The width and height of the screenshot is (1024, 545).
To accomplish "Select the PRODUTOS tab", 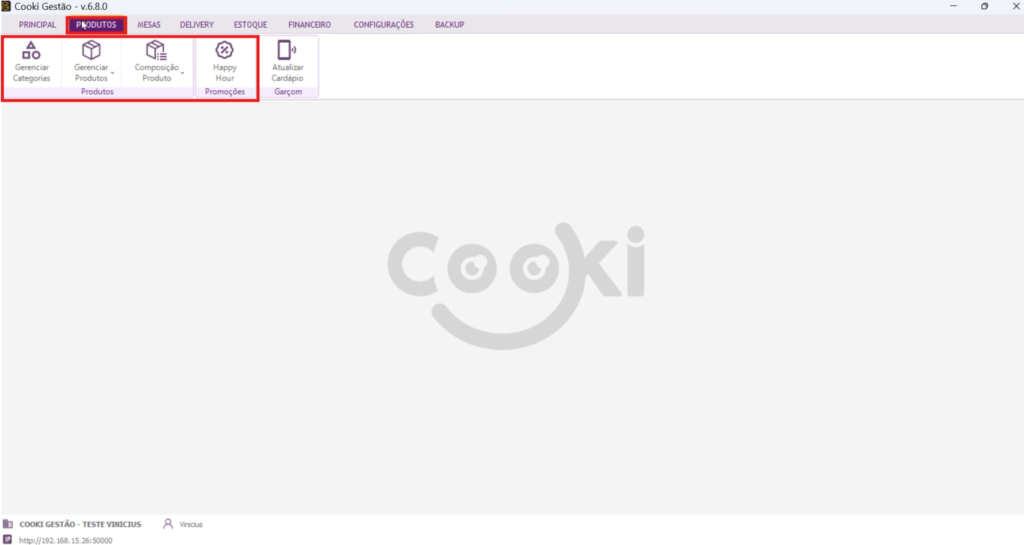I will click(96, 25).
